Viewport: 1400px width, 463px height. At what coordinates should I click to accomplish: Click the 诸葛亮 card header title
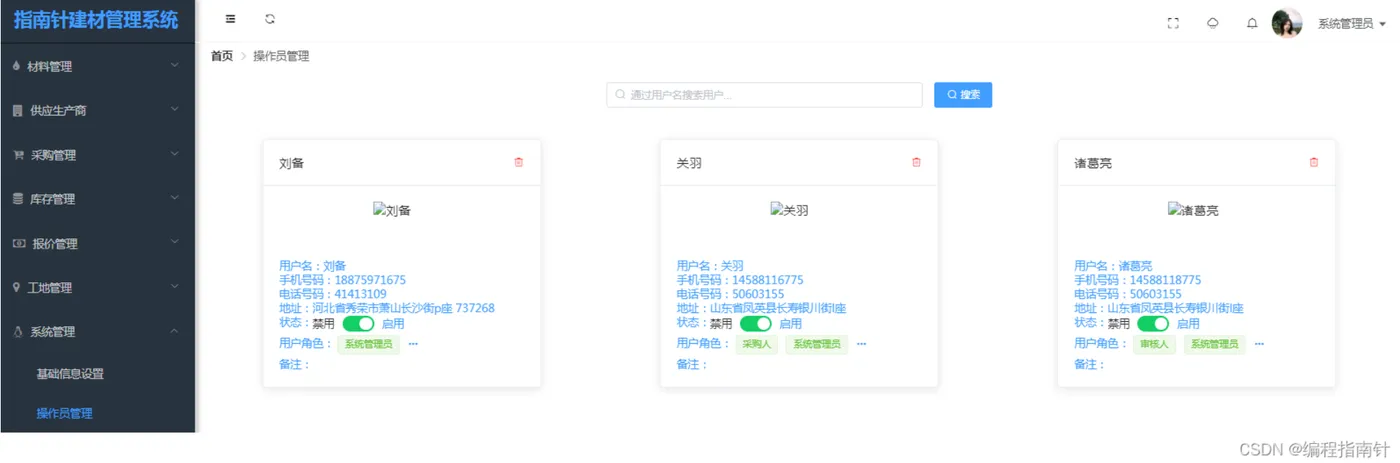pyautogui.click(x=1093, y=163)
